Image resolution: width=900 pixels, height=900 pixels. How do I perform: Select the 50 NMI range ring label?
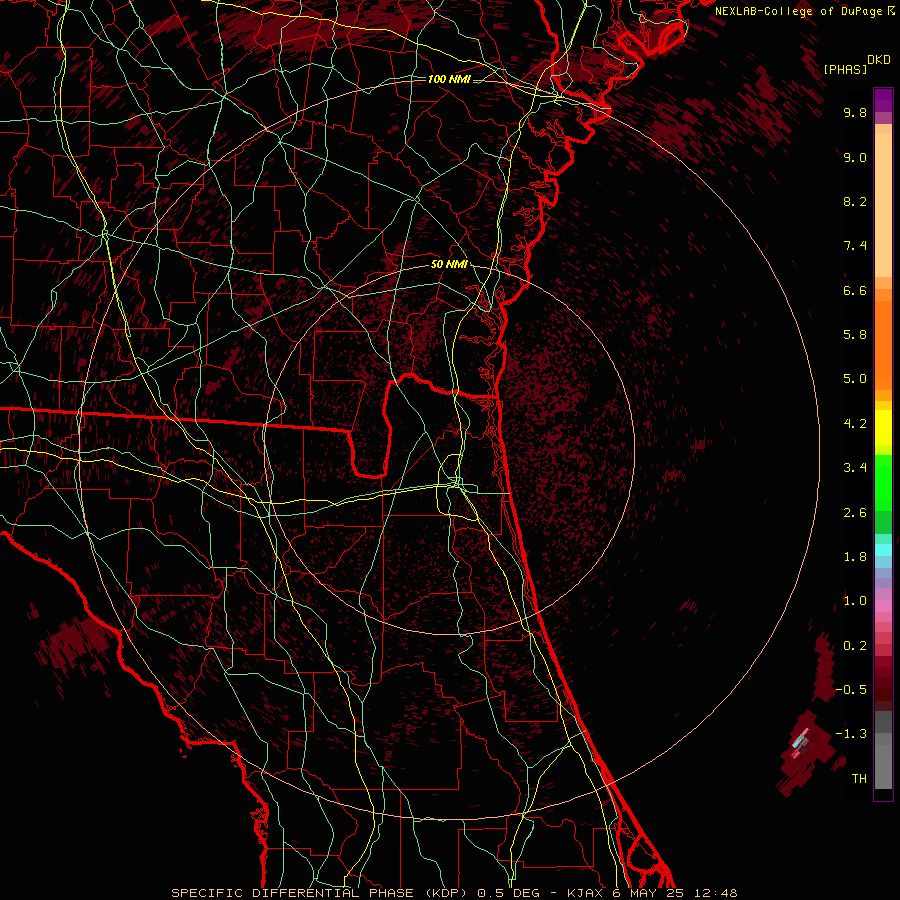(x=449, y=265)
